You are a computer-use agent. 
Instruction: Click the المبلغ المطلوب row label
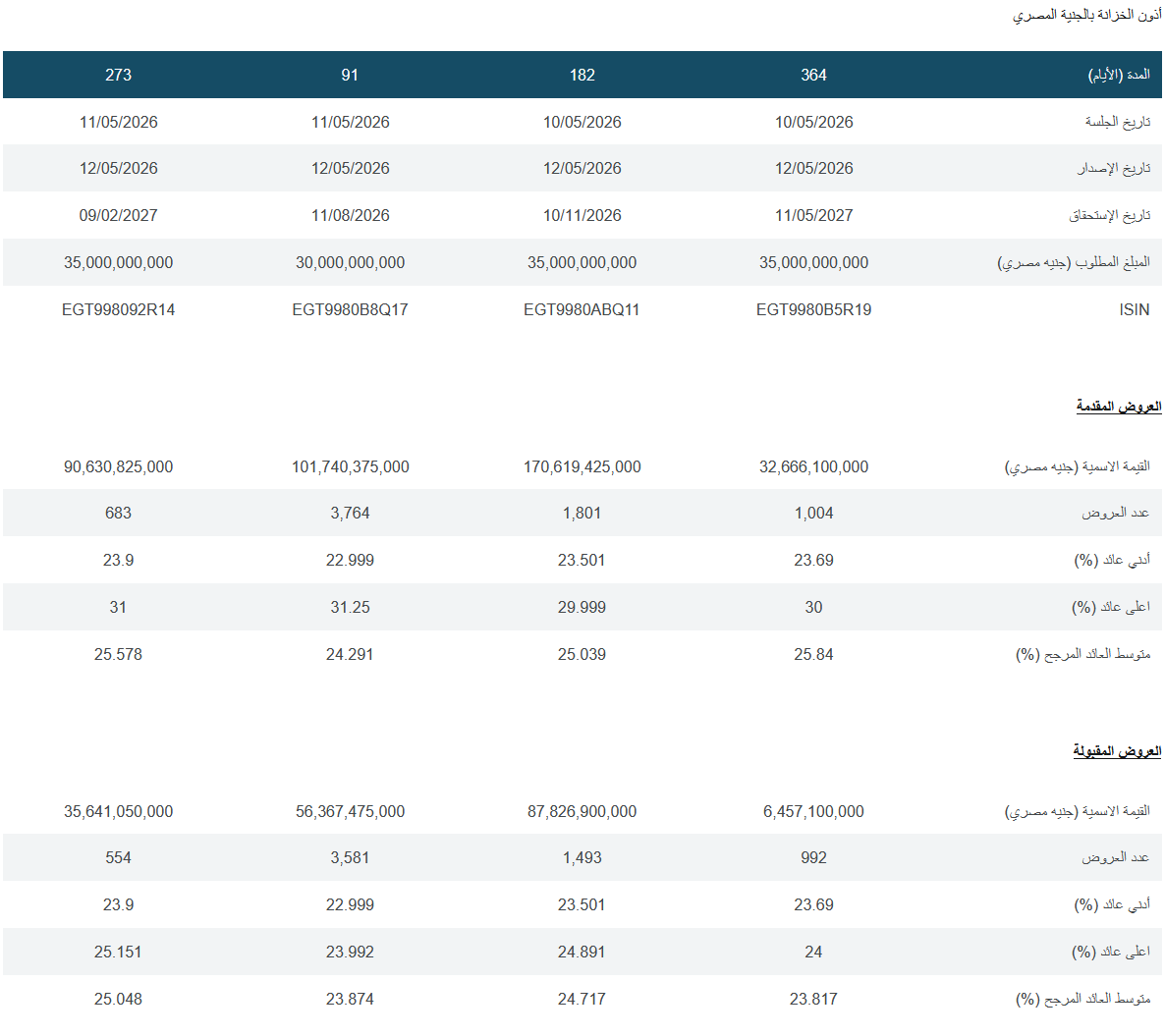click(x=1074, y=262)
